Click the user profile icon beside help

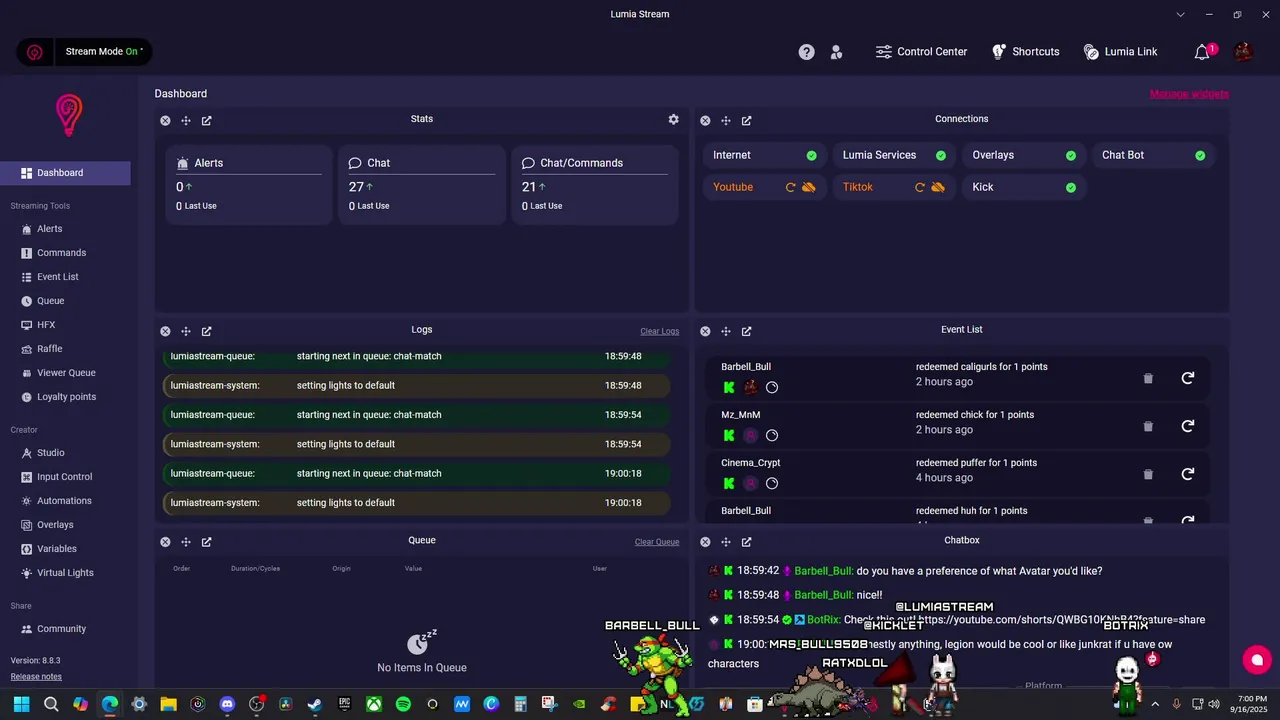(x=836, y=52)
